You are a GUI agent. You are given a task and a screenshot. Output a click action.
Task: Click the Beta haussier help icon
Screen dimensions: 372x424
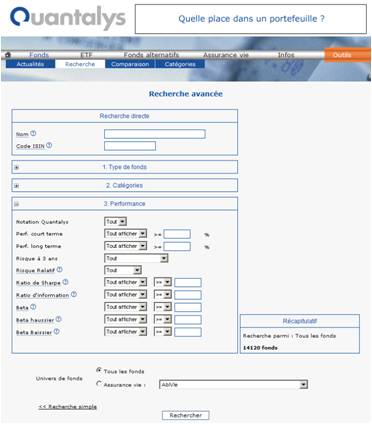pyautogui.click(x=58, y=319)
